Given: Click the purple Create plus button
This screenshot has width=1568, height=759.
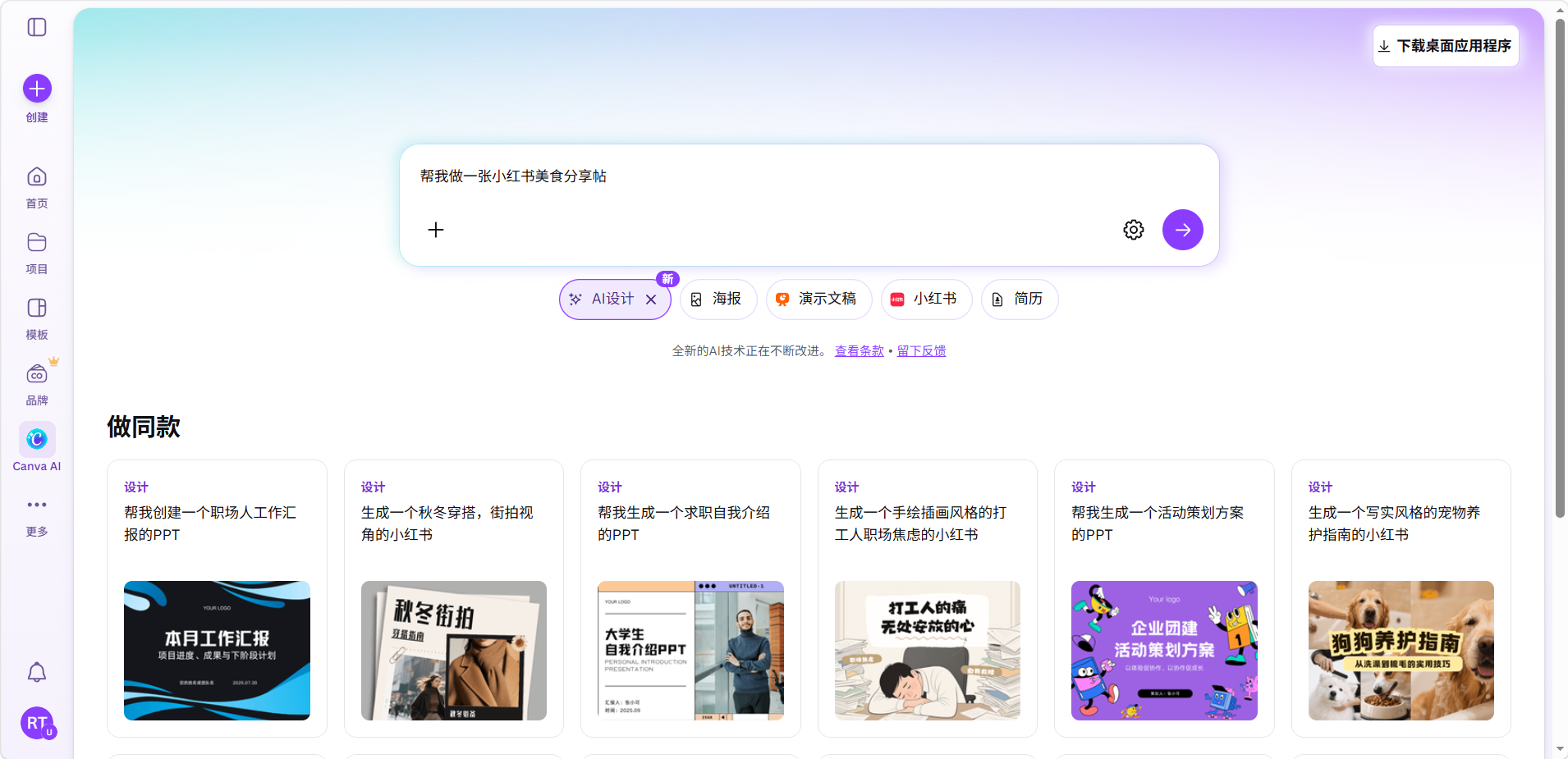Looking at the screenshot, I should coord(37,89).
